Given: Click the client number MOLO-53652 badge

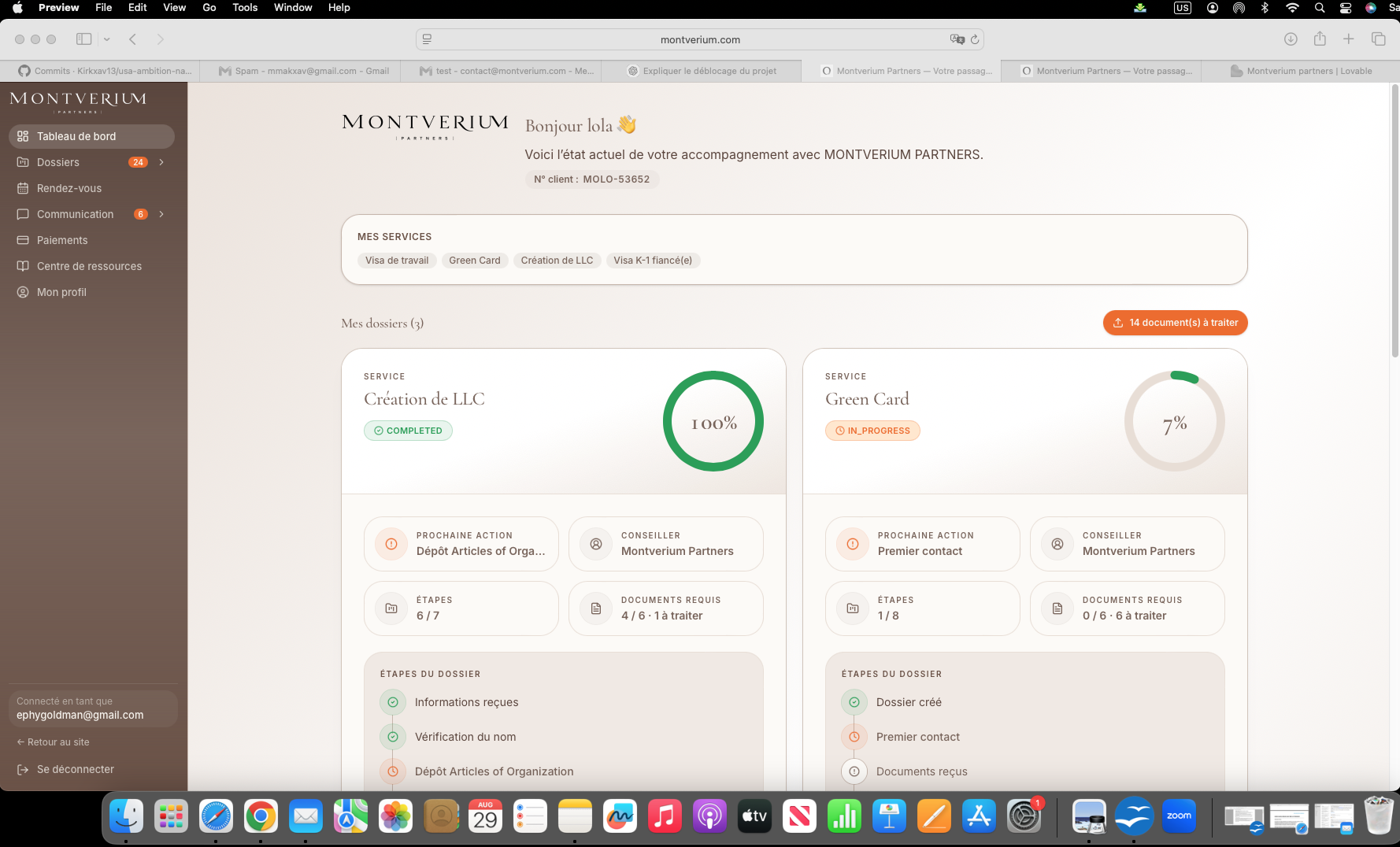Looking at the screenshot, I should [x=592, y=179].
